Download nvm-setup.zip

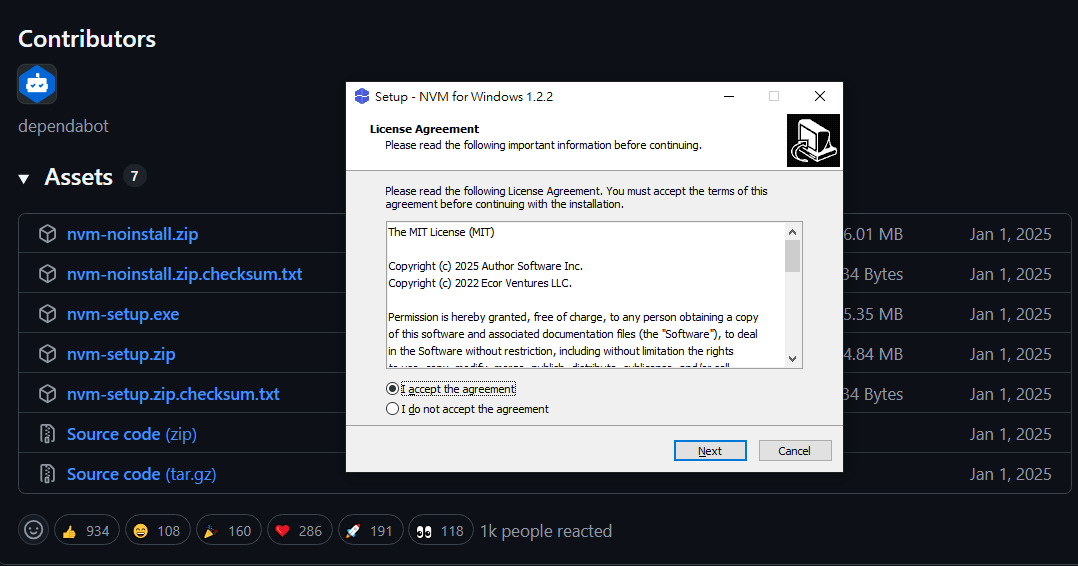121,353
